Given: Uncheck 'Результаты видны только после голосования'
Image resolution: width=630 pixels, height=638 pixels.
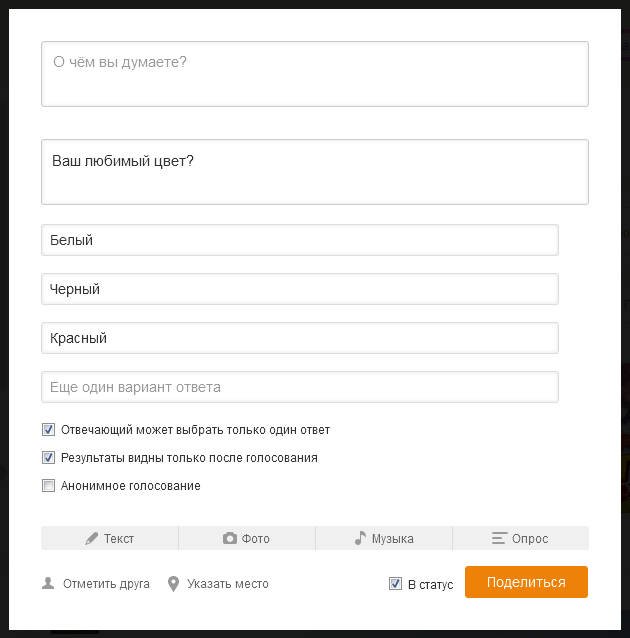Looking at the screenshot, I should tap(49, 458).
